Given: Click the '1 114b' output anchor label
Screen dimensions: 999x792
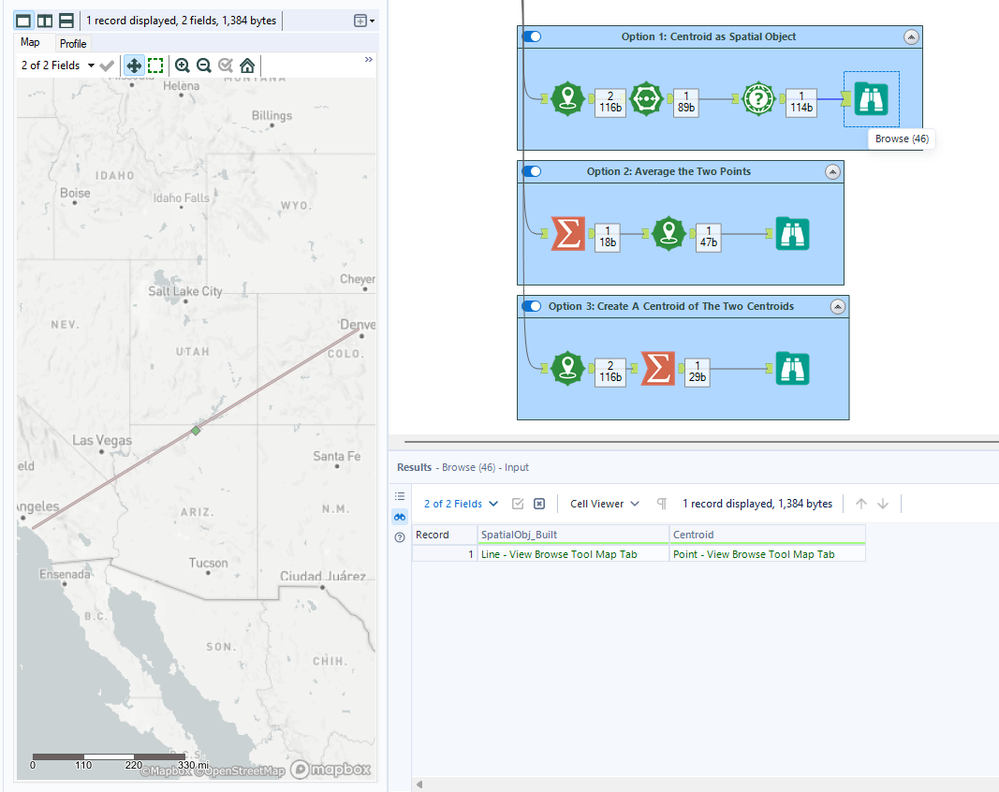Looking at the screenshot, I should (801, 103).
